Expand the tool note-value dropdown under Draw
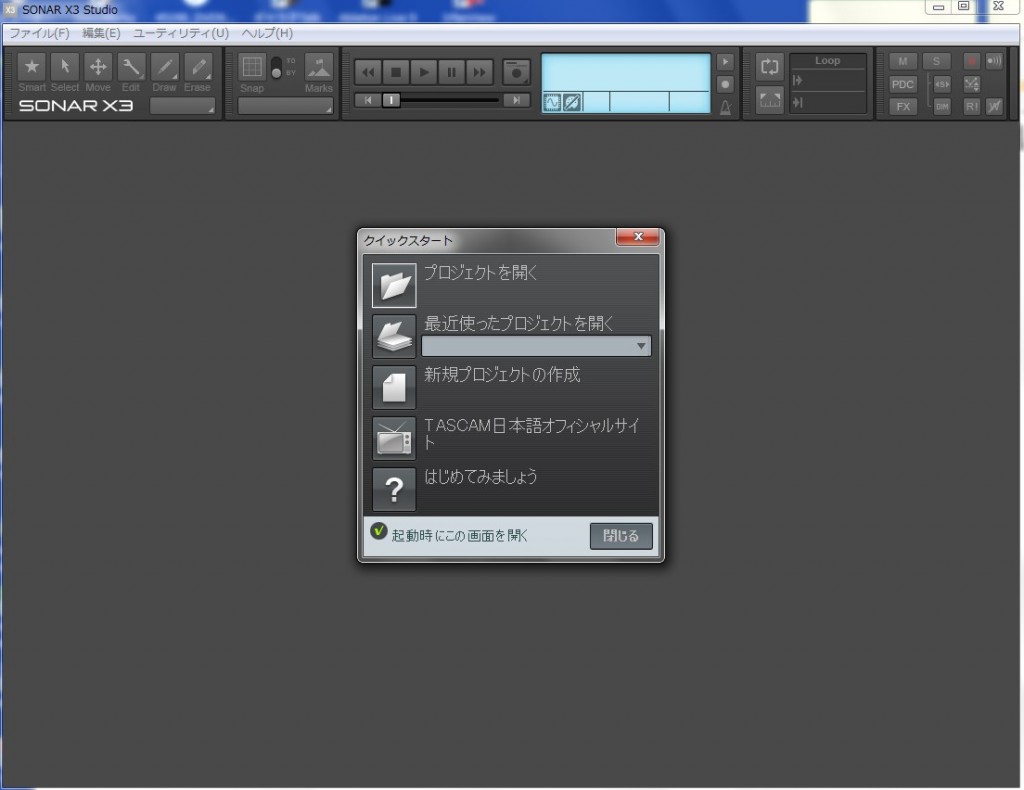 click(182, 106)
